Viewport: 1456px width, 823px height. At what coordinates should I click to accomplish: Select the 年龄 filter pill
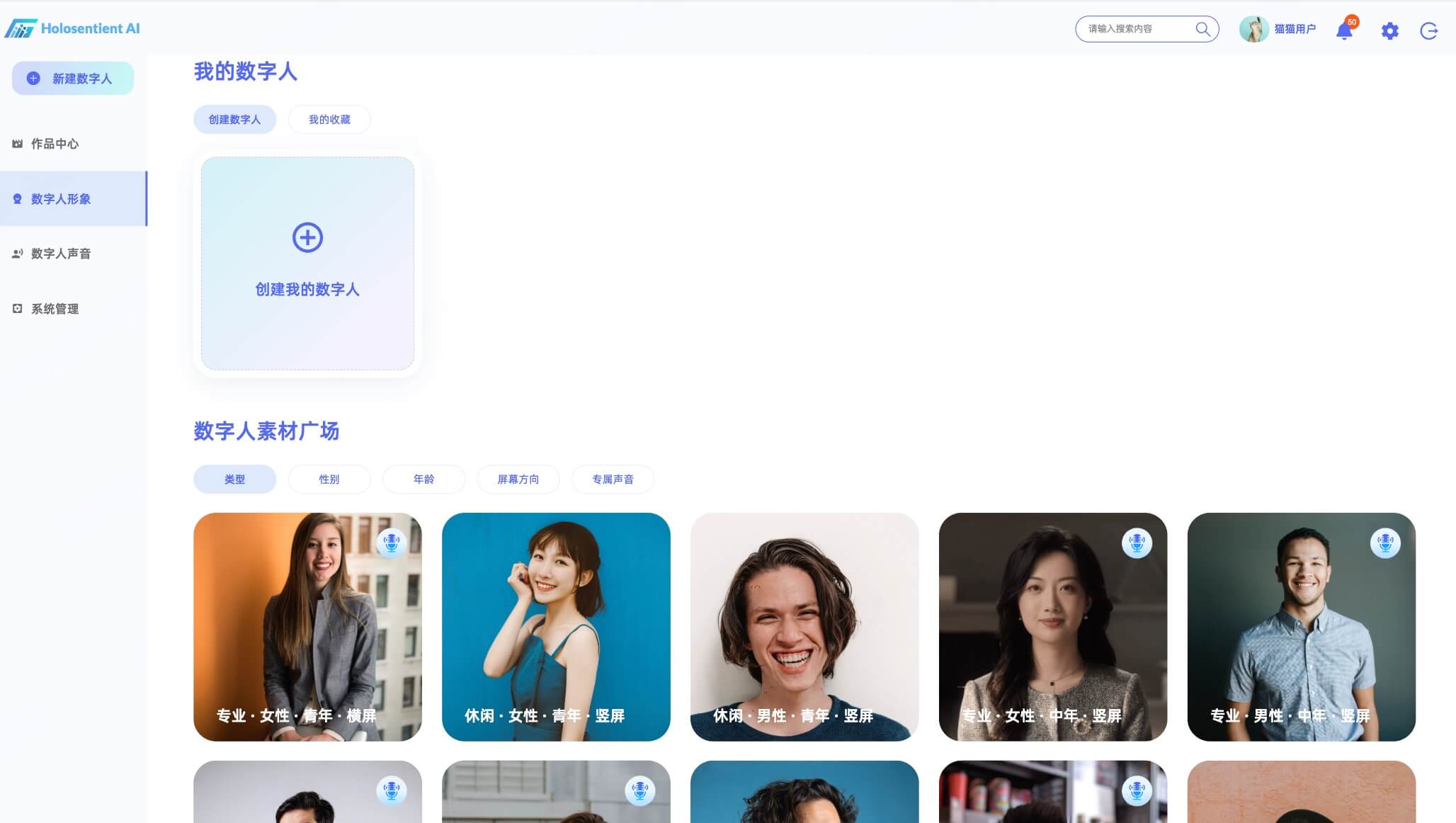[423, 479]
